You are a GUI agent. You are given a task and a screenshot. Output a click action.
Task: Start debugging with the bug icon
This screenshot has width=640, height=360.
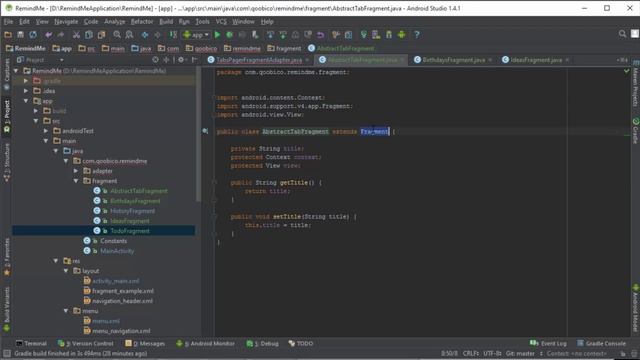coord(230,35)
